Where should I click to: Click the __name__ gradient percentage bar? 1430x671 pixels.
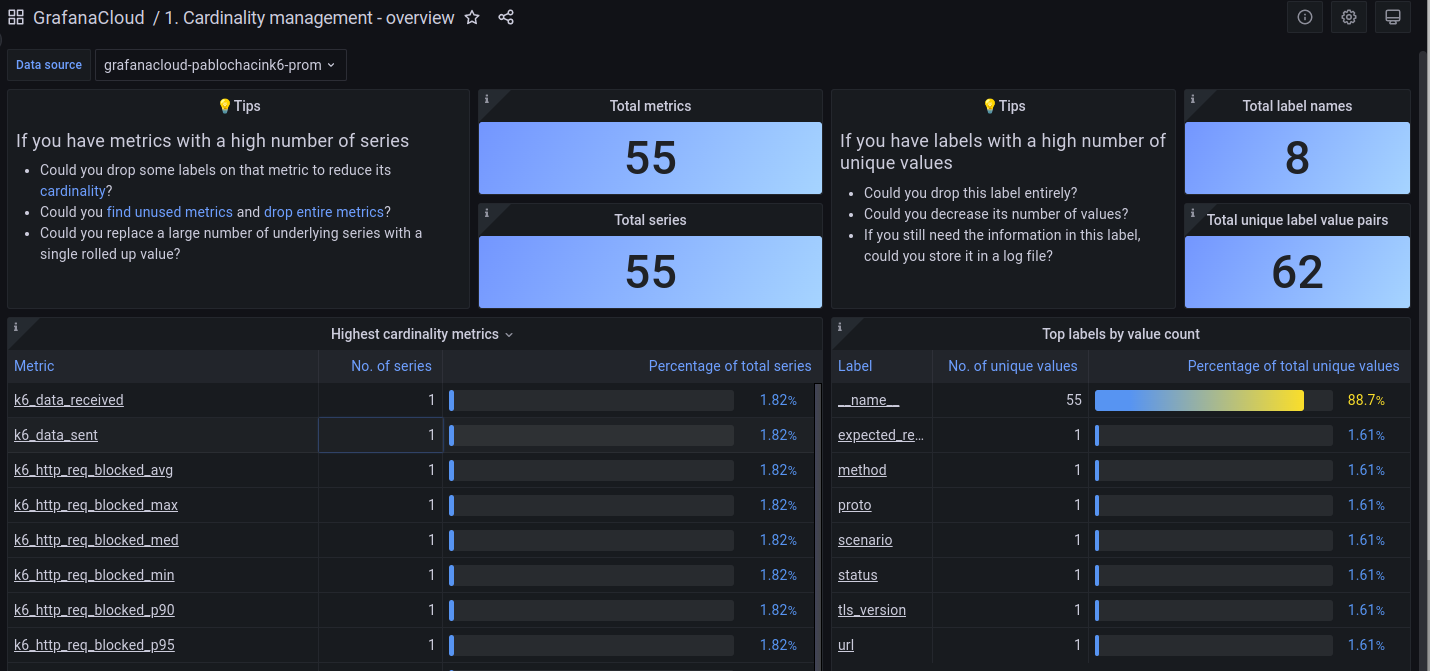click(1199, 399)
